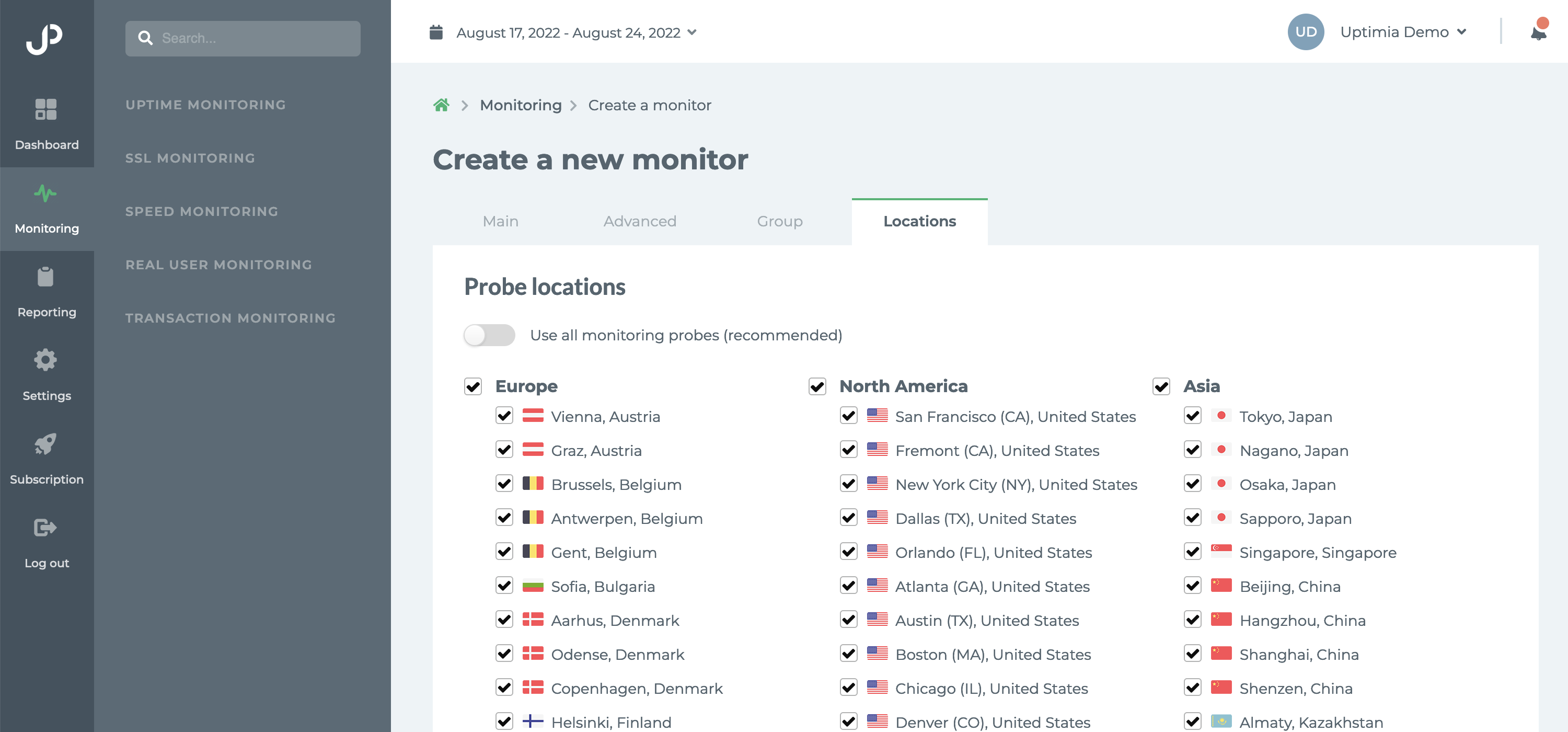This screenshot has width=1568, height=732.
Task: Open the notifications bell
Action: tap(1538, 32)
